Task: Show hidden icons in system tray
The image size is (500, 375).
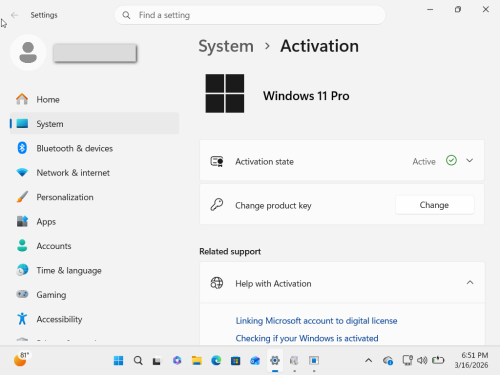Action: click(x=368, y=360)
